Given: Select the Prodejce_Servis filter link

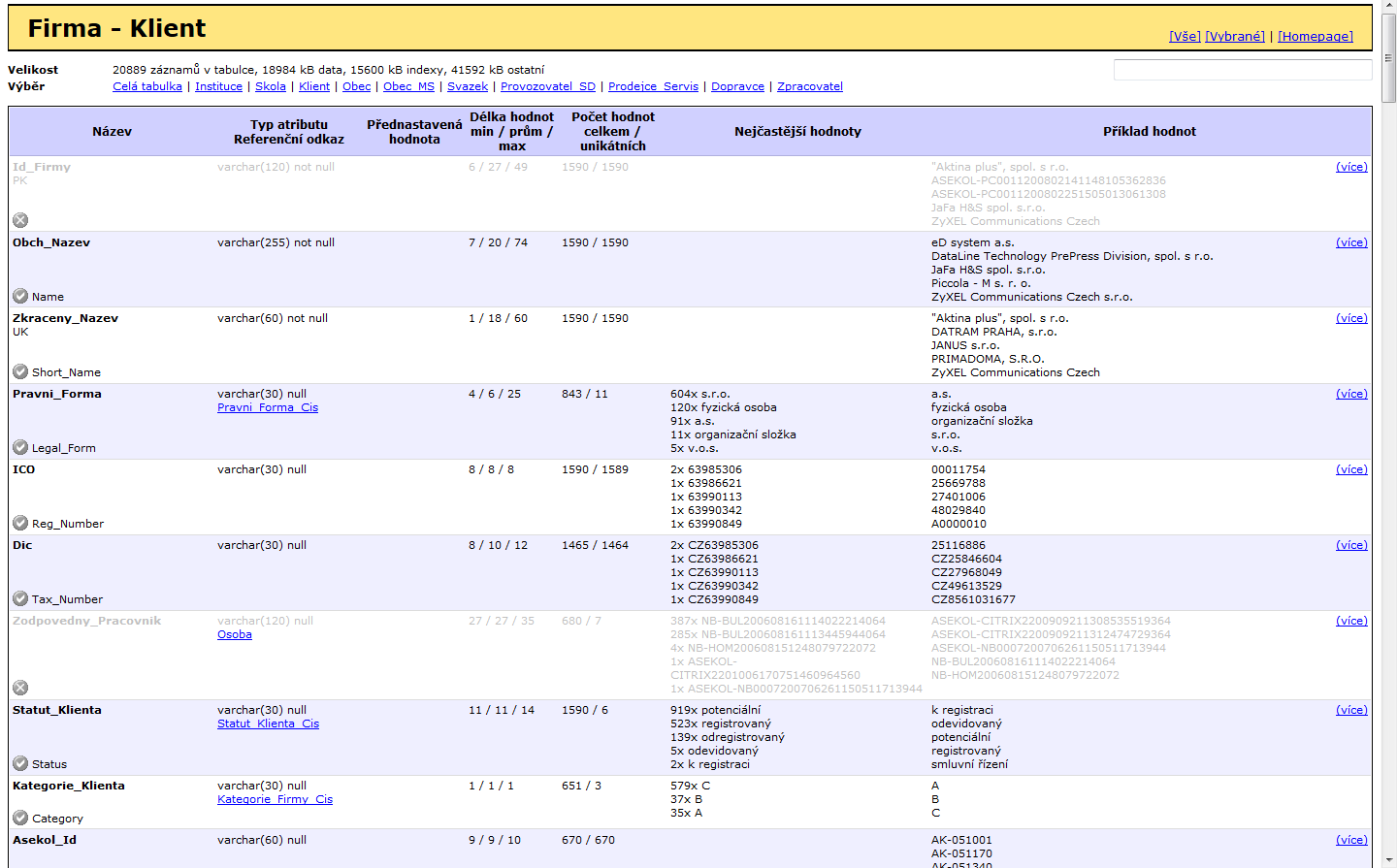Looking at the screenshot, I should (x=653, y=86).
